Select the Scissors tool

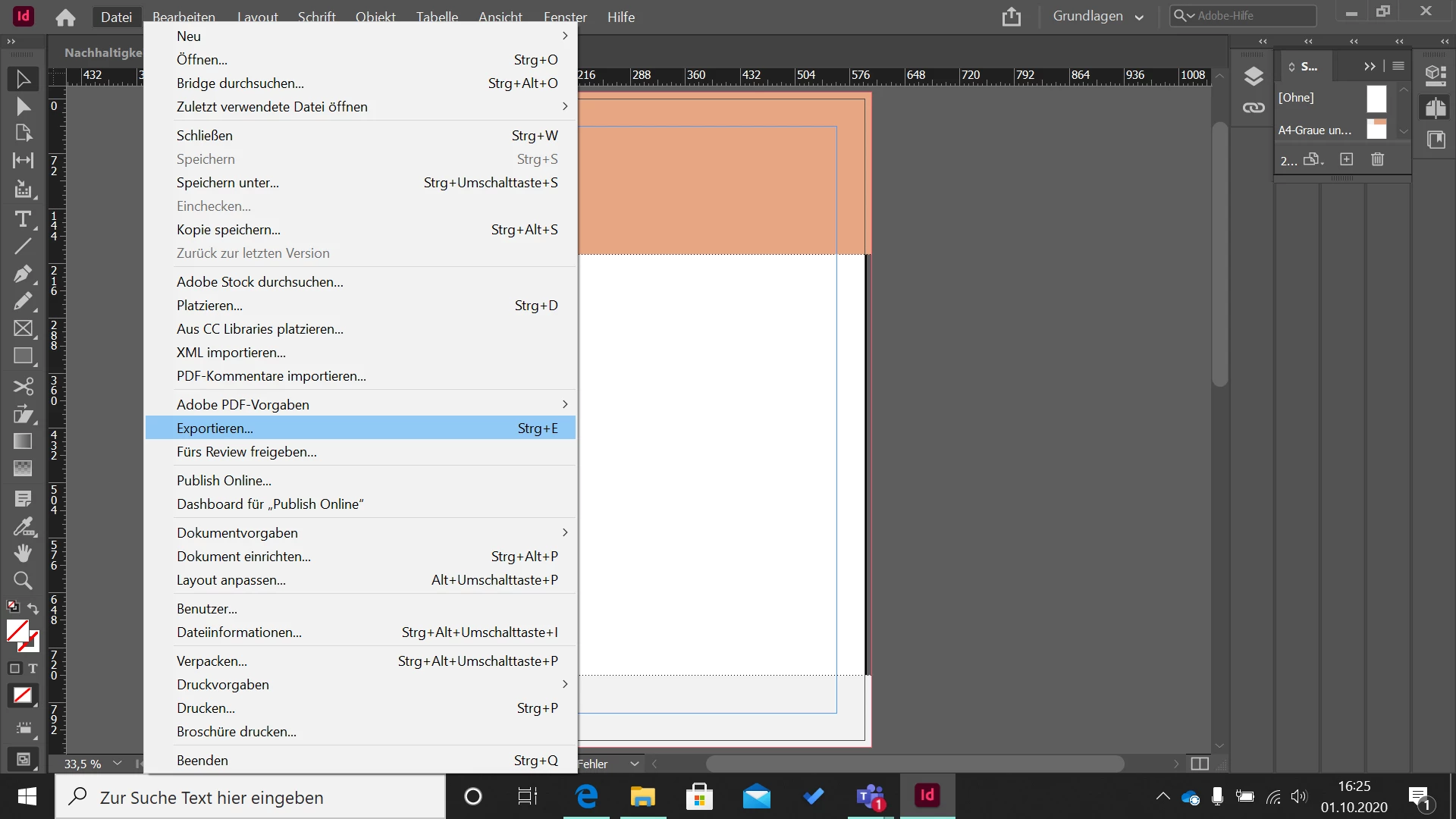coord(23,386)
